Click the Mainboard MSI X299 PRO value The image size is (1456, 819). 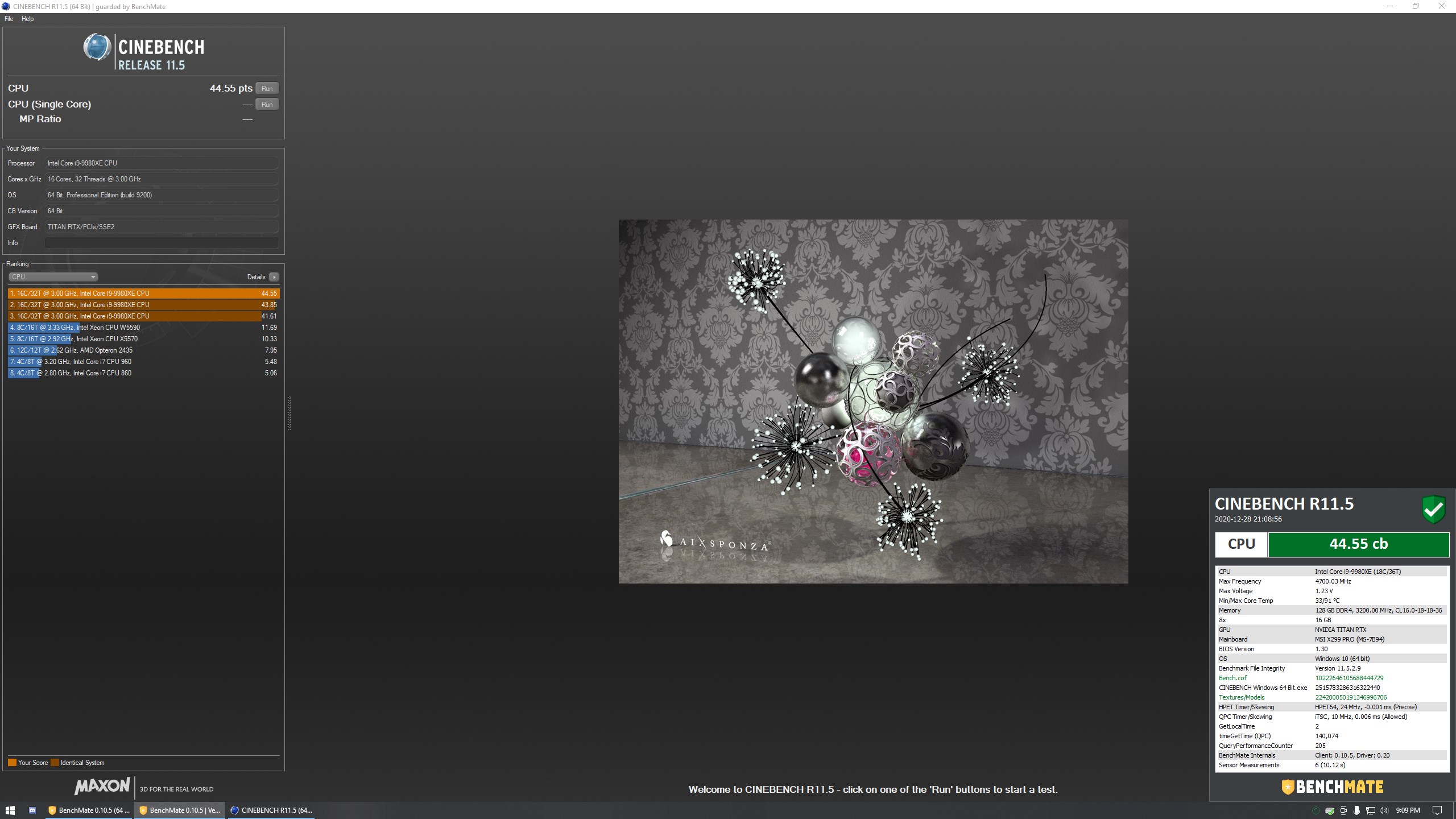pyautogui.click(x=1350, y=639)
